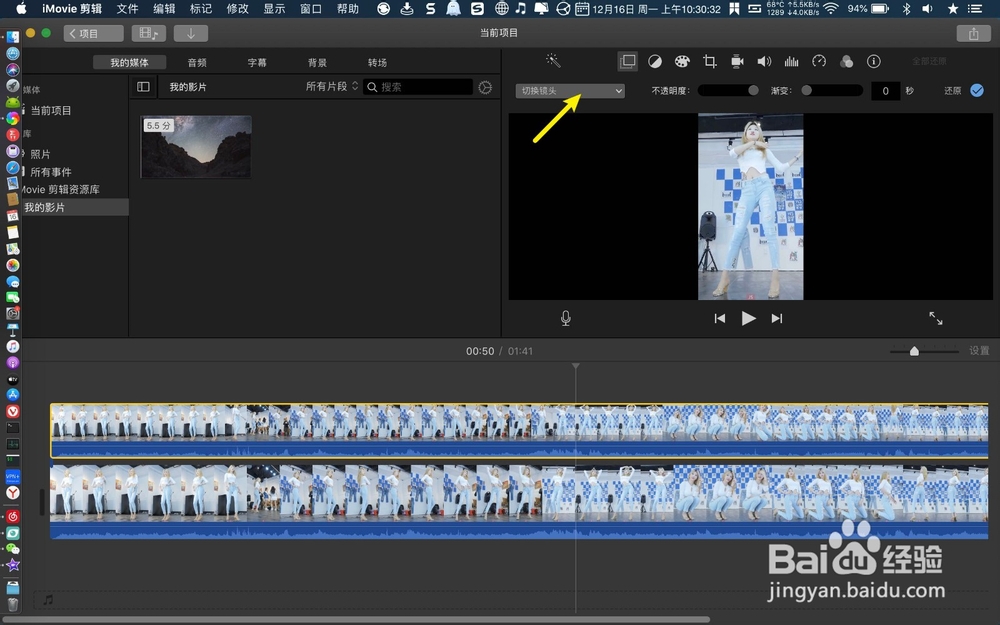Image resolution: width=1000 pixels, height=625 pixels.
Task: Open timeline 设置 options
Action: pos(979,351)
